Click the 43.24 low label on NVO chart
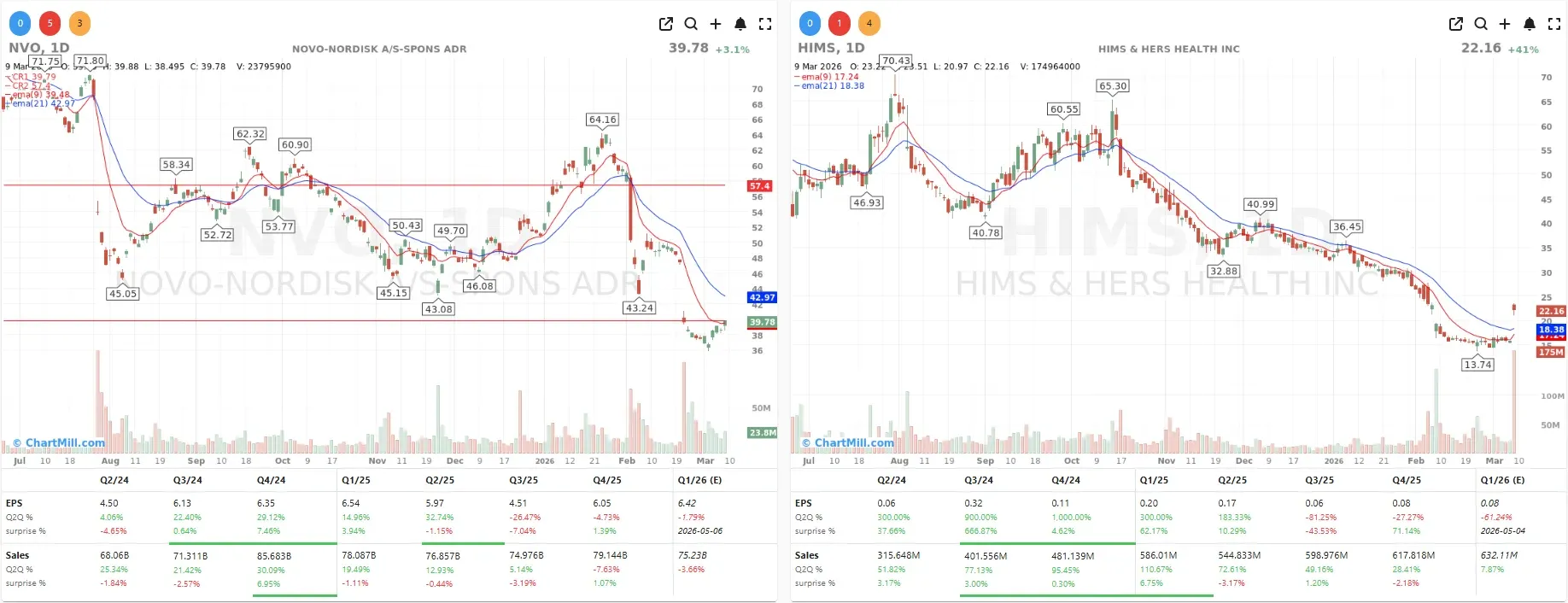This screenshot has width=1568, height=603. (639, 307)
